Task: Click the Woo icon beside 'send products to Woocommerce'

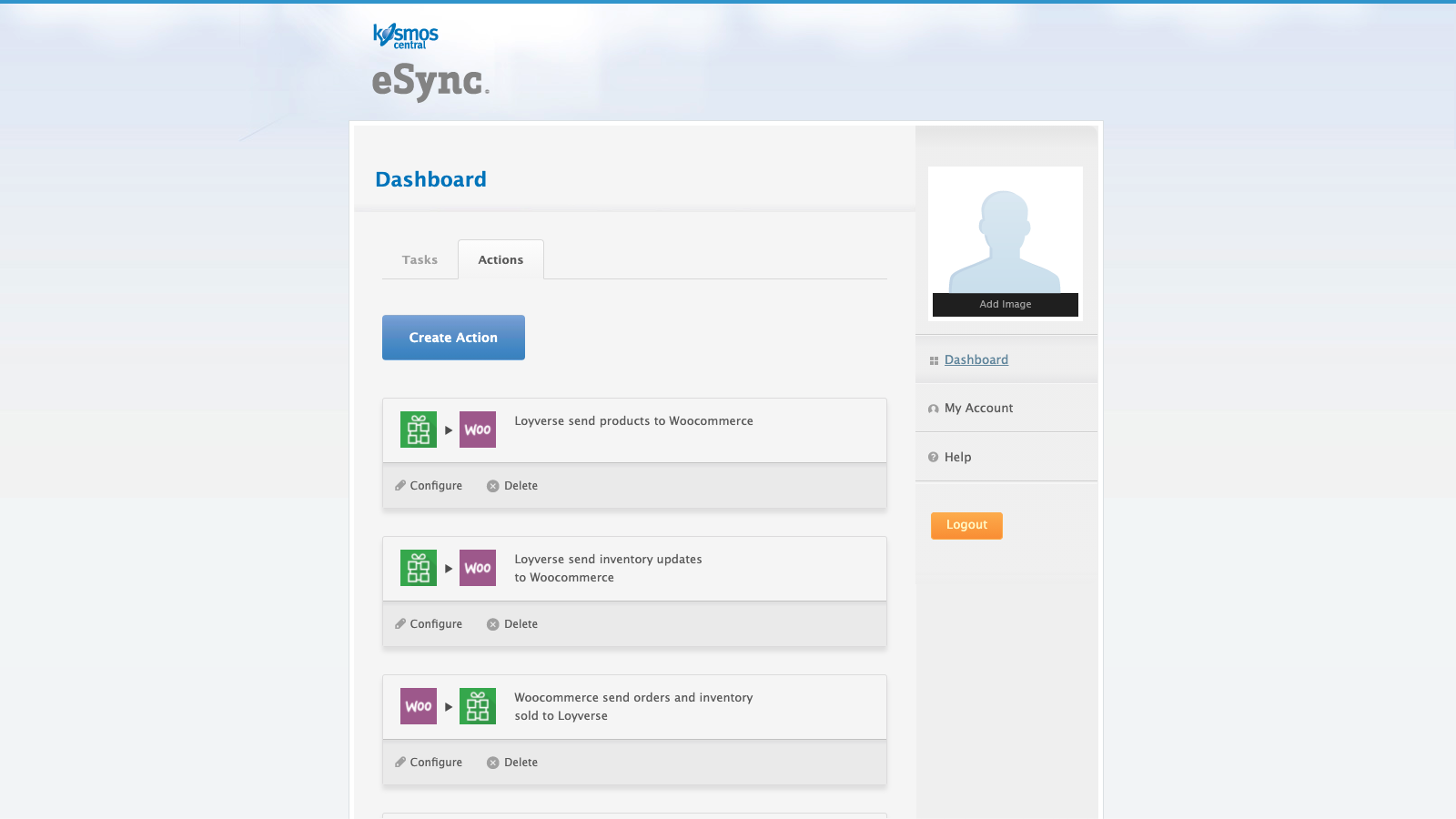Action: point(477,429)
